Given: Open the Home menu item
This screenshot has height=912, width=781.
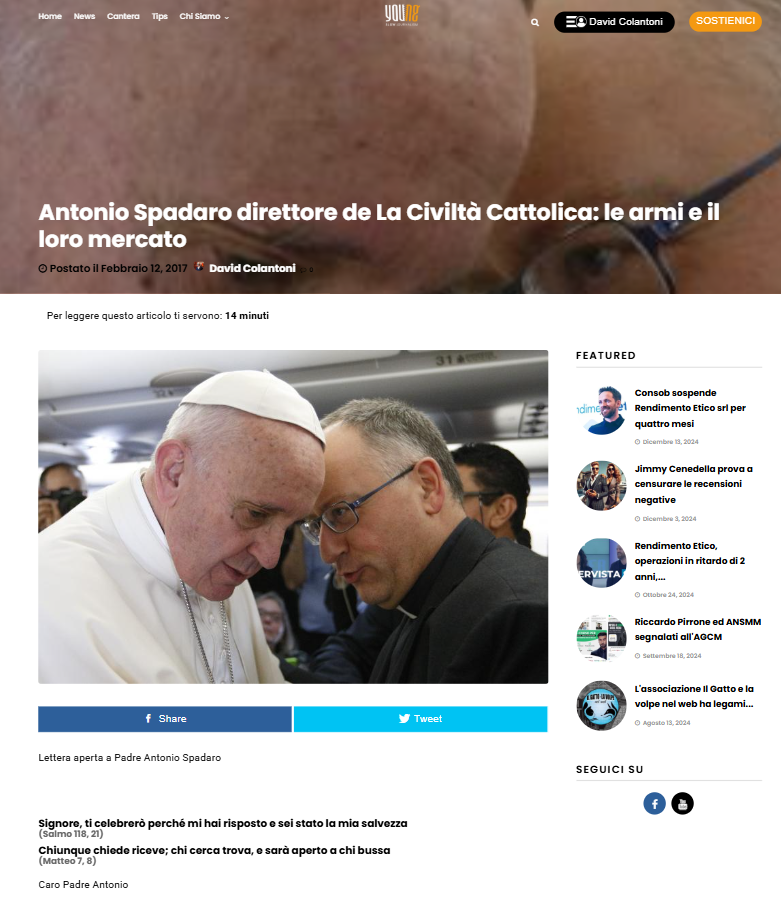Looking at the screenshot, I should click(50, 16).
